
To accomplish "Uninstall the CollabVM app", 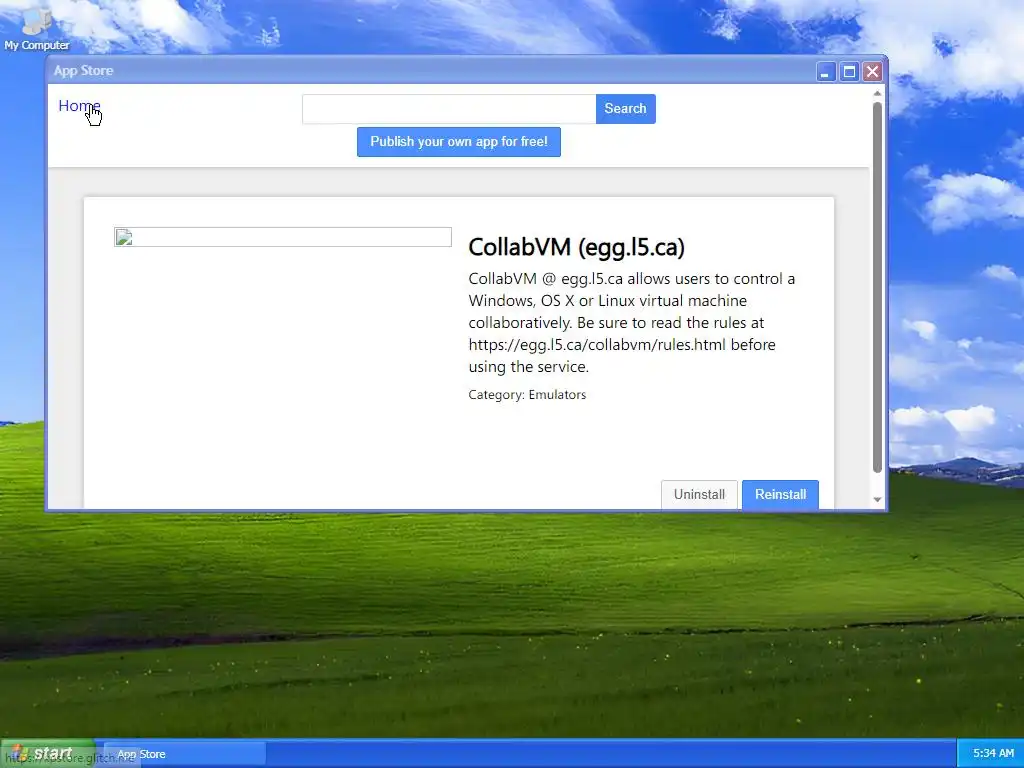I will (699, 494).
